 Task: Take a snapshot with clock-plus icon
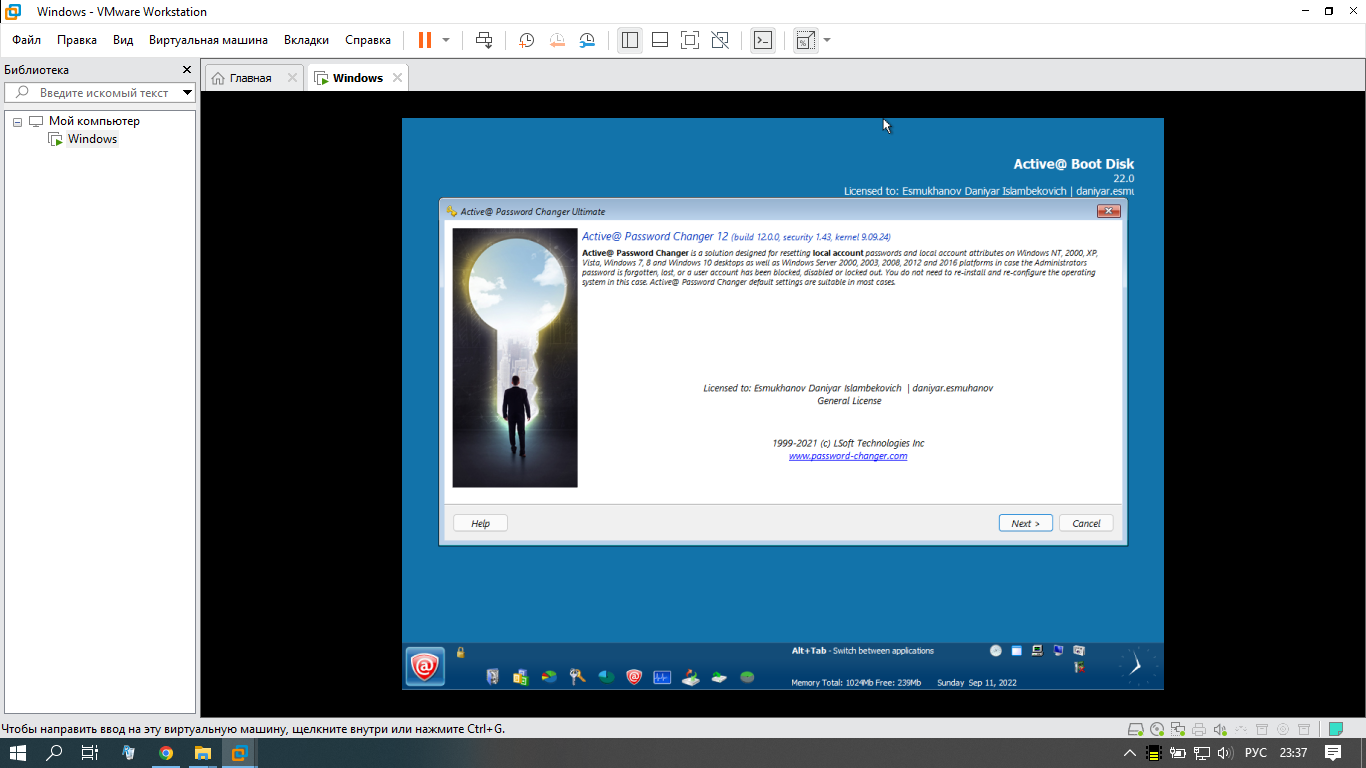(x=526, y=40)
